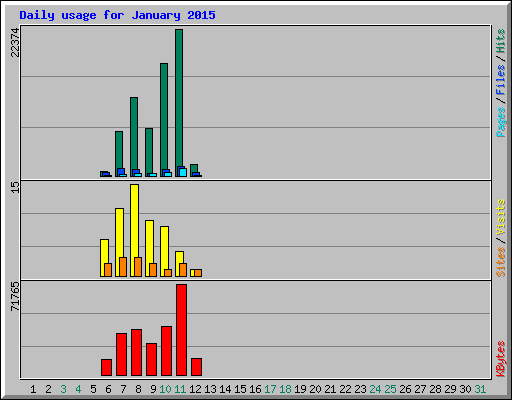Click day 1 on the x-axis
This screenshot has width=512, height=400.
pyautogui.click(x=33, y=389)
